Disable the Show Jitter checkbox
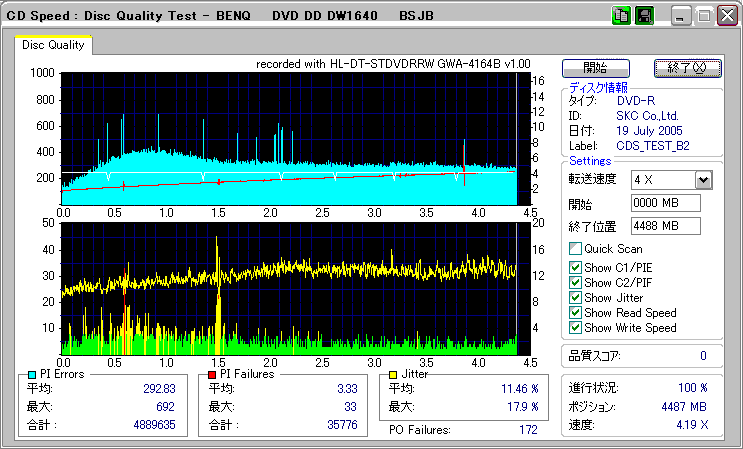 [x=575, y=298]
